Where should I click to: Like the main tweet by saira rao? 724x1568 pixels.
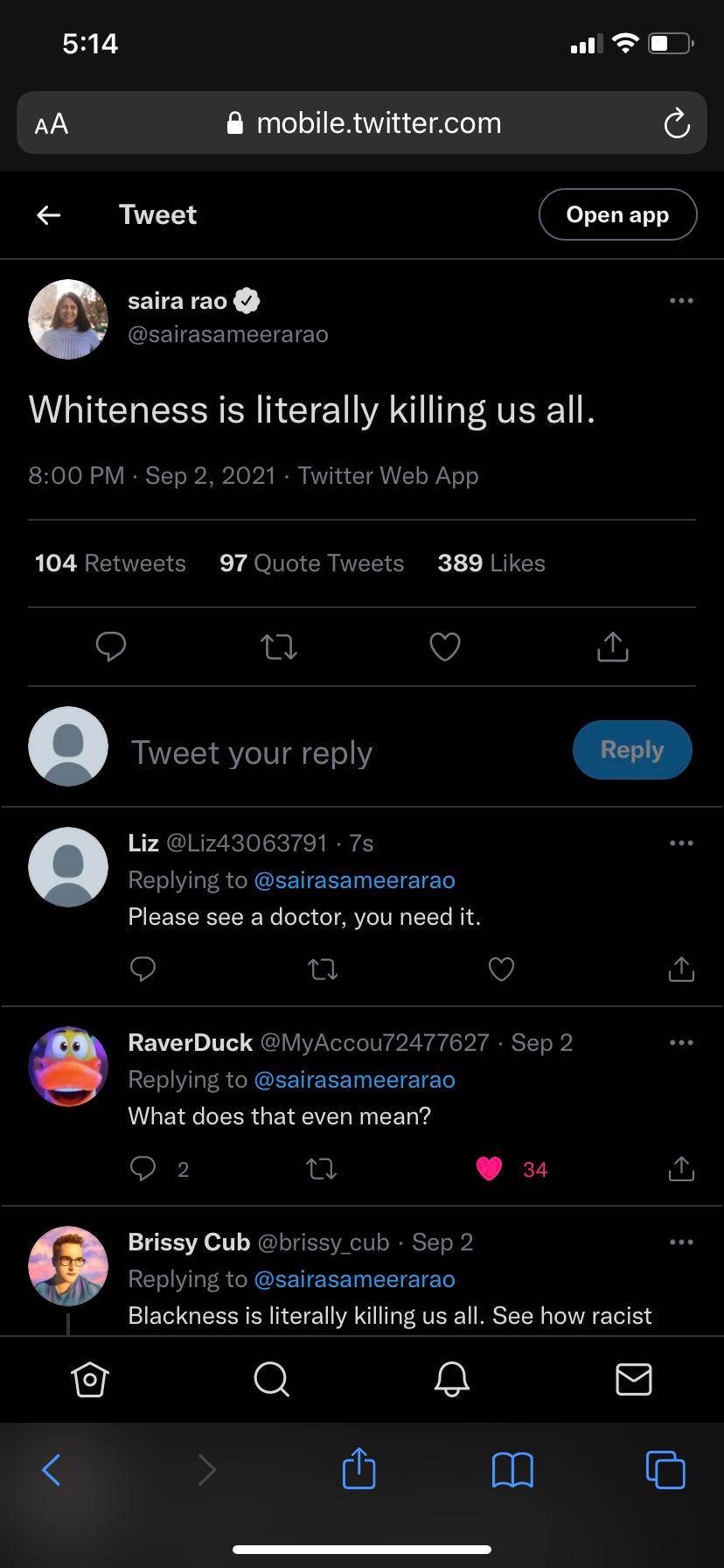444,647
